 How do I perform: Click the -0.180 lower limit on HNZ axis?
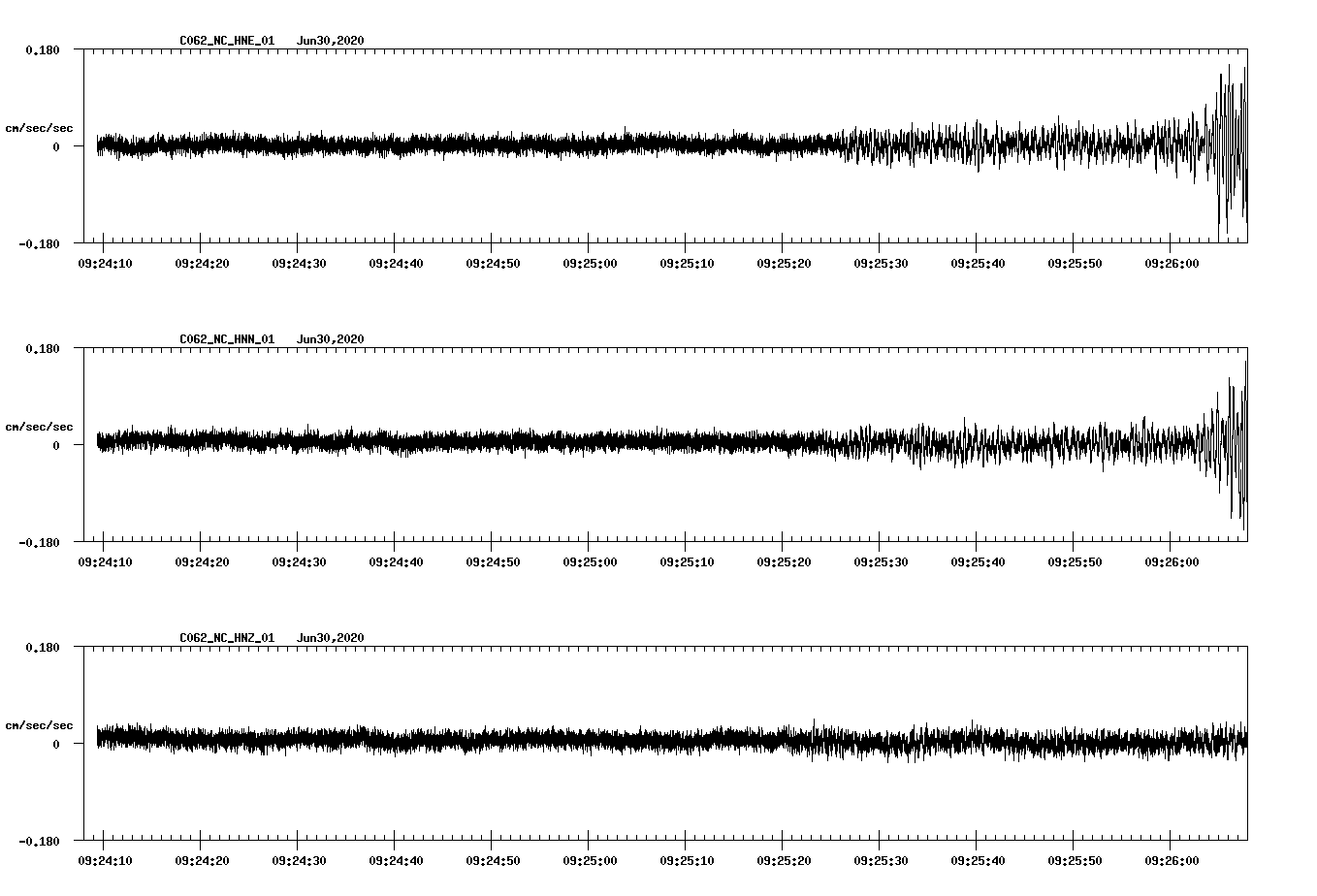point(39,842)
